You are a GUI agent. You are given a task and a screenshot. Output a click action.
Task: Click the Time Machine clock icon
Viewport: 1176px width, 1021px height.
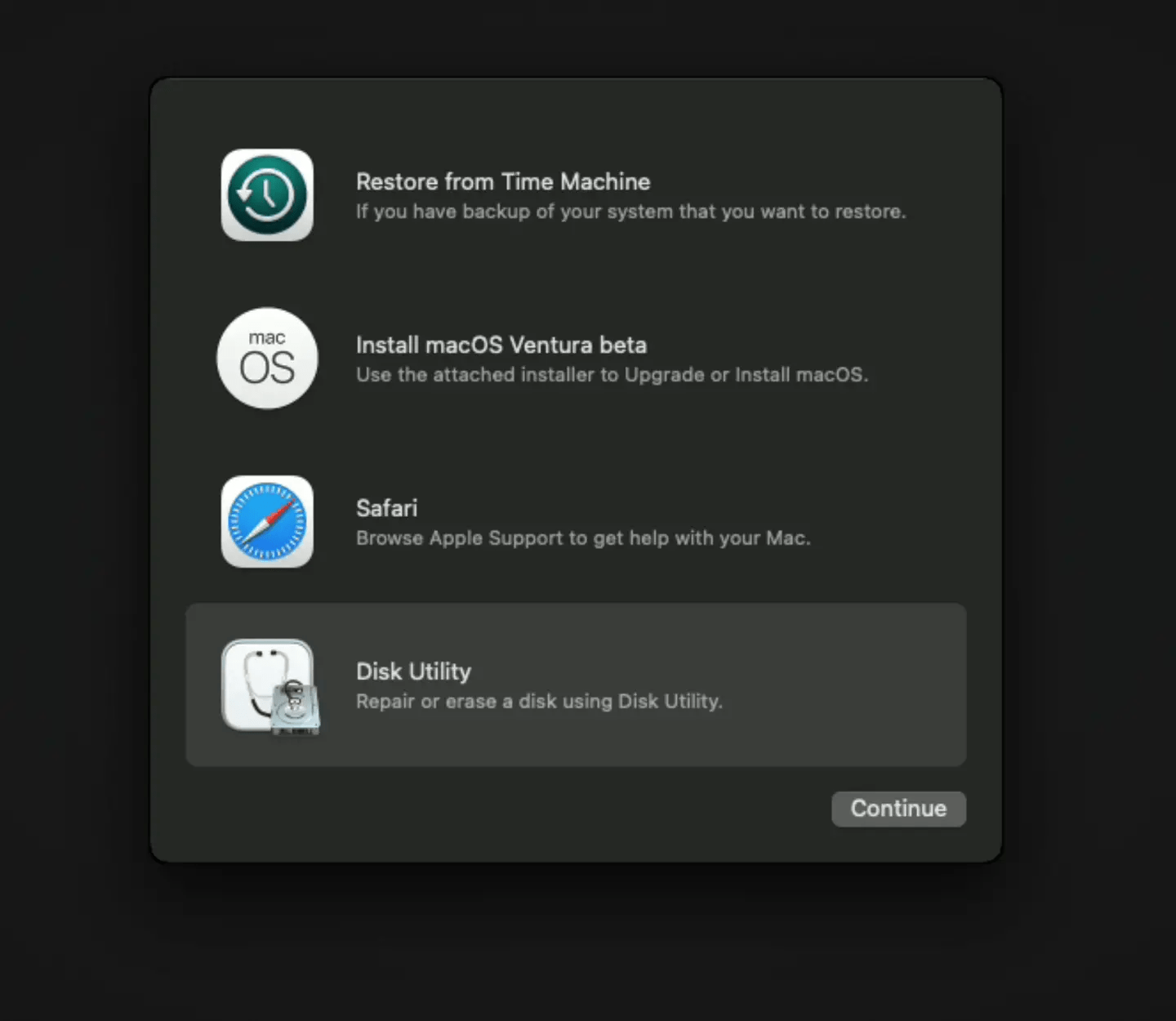coord(267,194)
